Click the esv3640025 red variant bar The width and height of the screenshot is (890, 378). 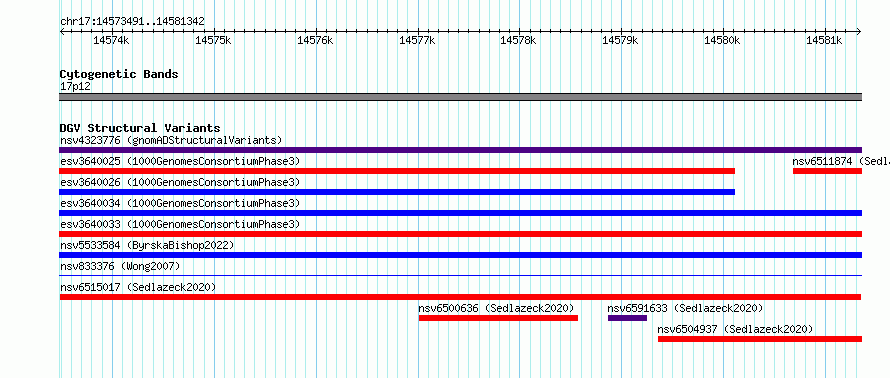pyautogui.click(x=397, y=171)
